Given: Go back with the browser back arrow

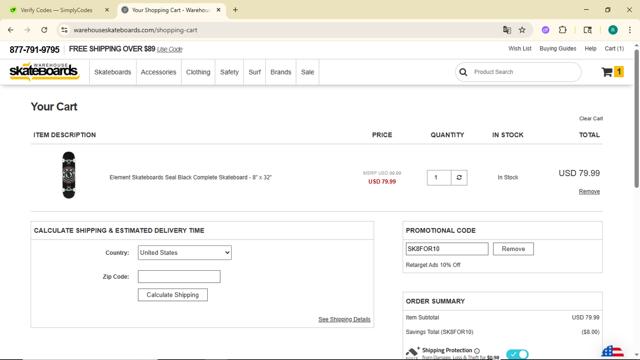Looking at the screenshot, I should coord(11,30).
